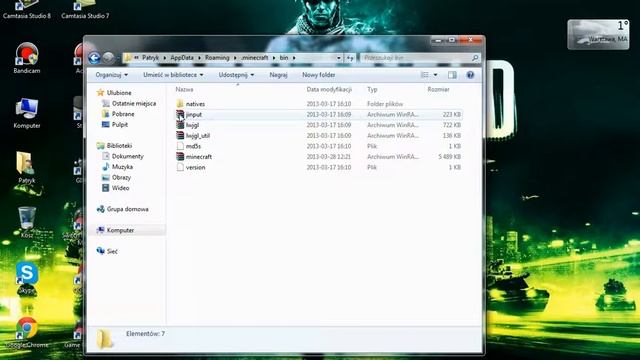Select the jinput archive icon
The width and height of the screenshot is (640, 360).
click(180, 114)
